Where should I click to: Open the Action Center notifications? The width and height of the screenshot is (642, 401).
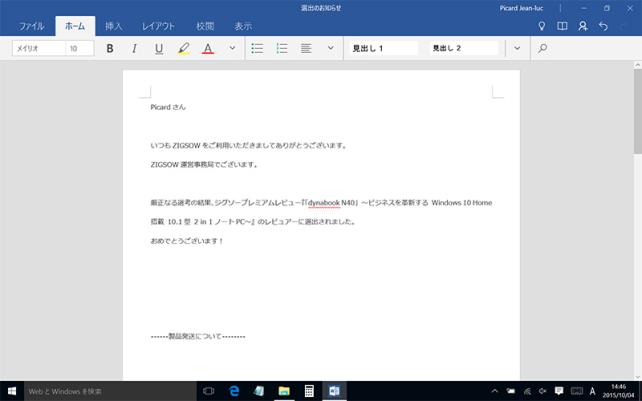(x=559, y=391)
